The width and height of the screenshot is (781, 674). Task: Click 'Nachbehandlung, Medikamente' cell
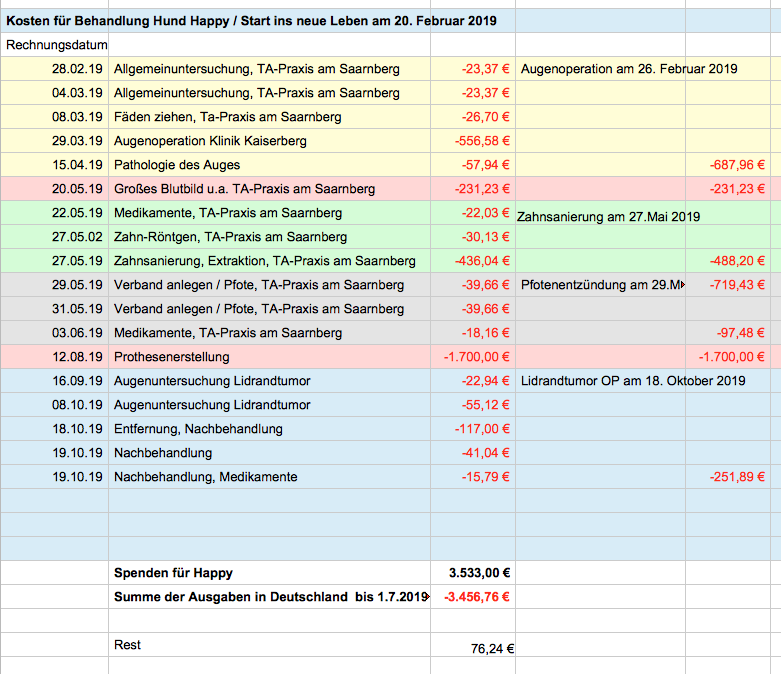pos(269,476)
